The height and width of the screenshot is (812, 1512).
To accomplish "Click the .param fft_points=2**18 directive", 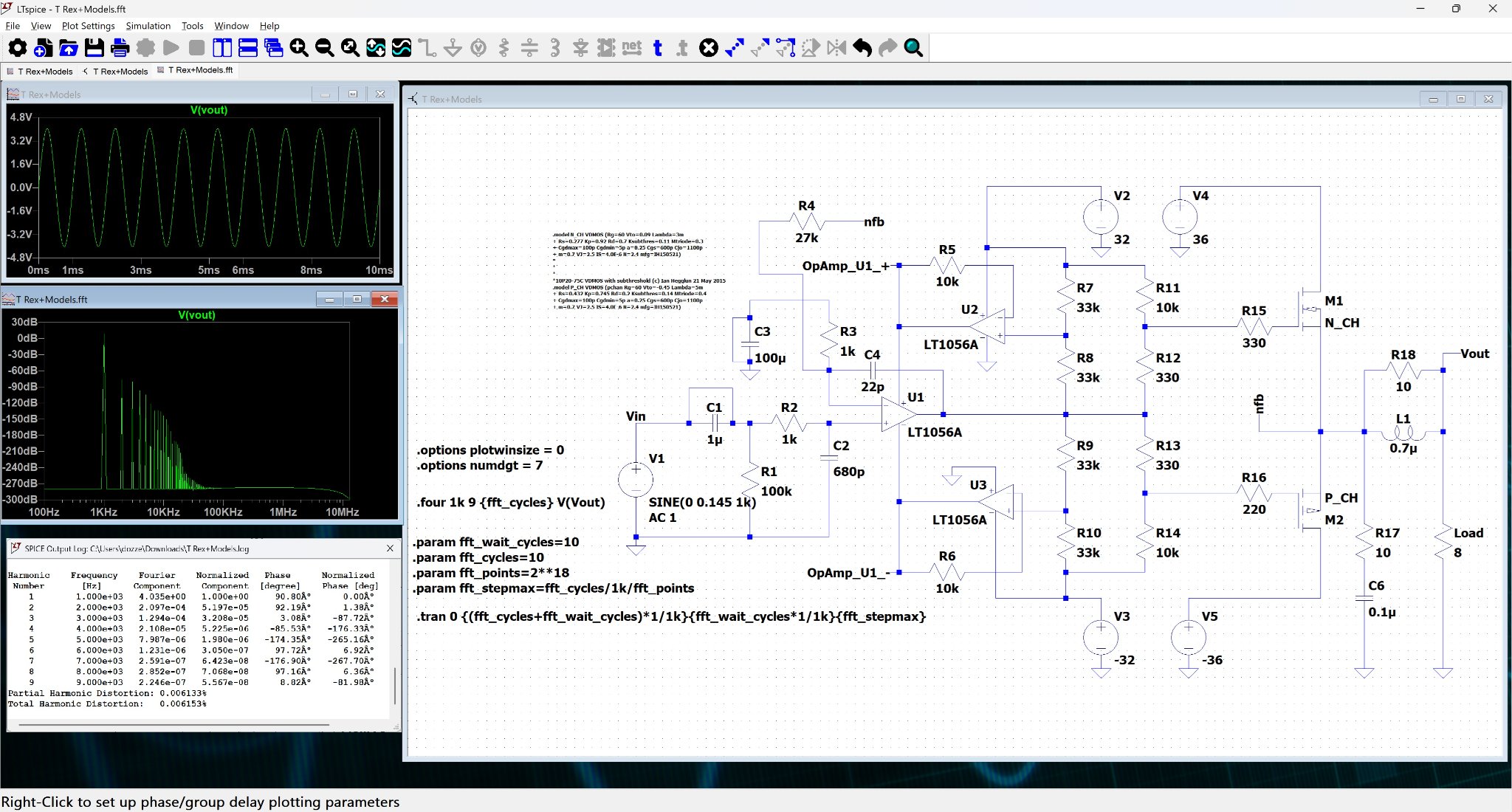I will coord(491,573).
